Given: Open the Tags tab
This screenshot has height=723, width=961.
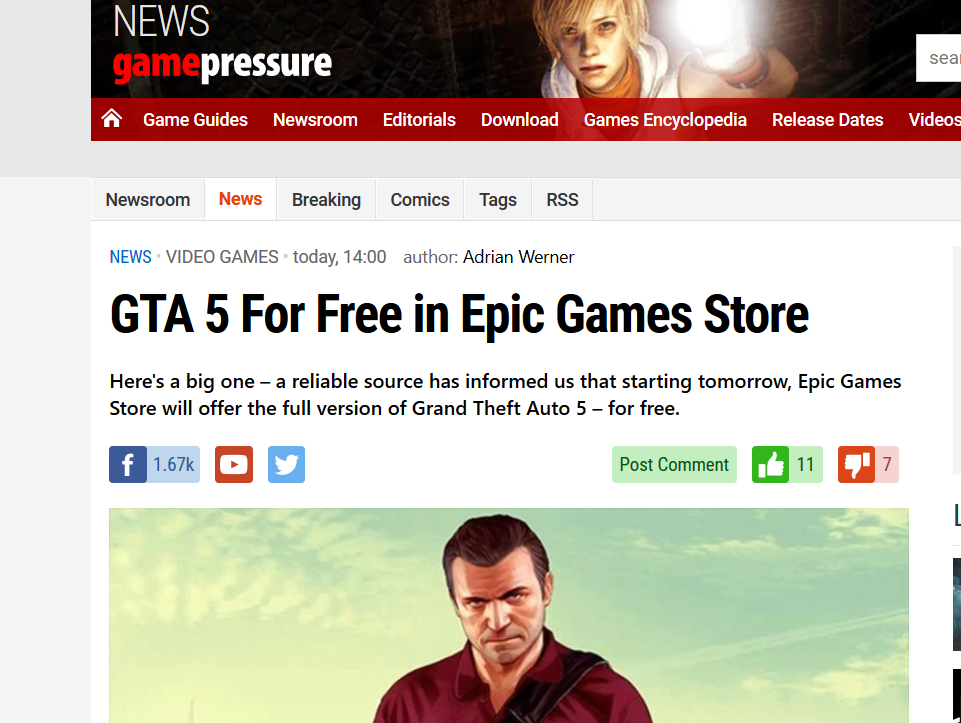Looking at the screenshot, I should (498, 200).
